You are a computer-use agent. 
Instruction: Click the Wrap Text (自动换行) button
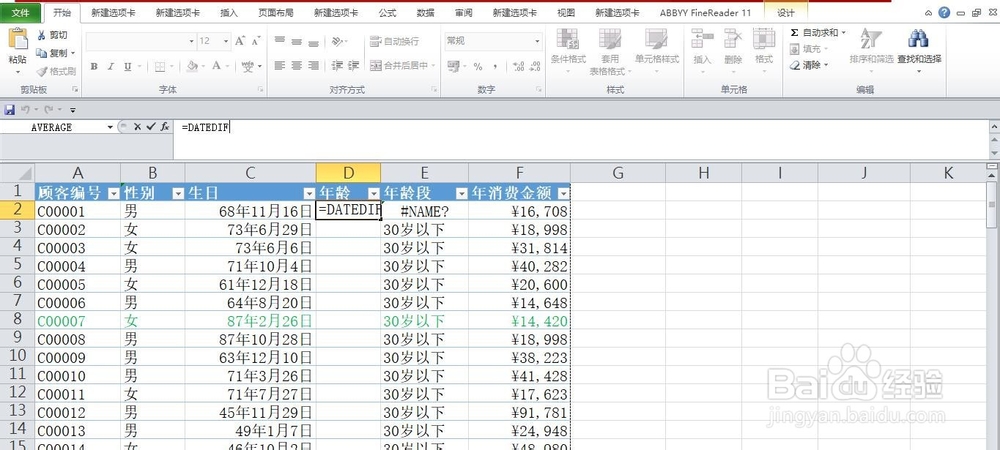[x=394, y=41]
